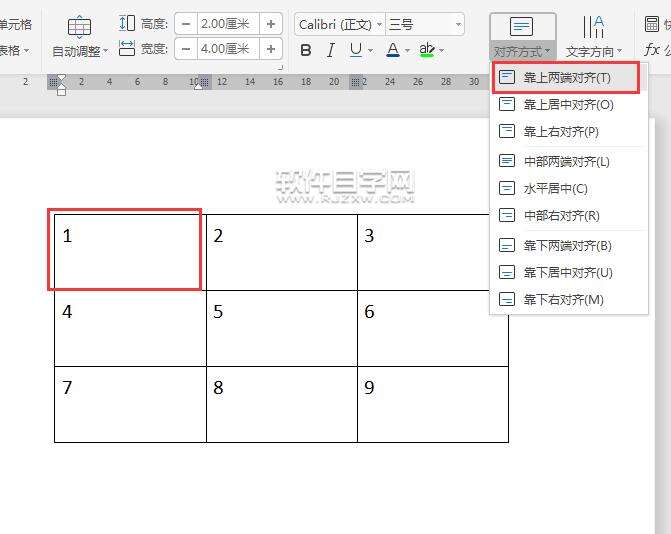Select 靠下两端对齐(B) menu item
This screenshot has height=534, width=671.
pyautogui.click(x=569, y=246)
